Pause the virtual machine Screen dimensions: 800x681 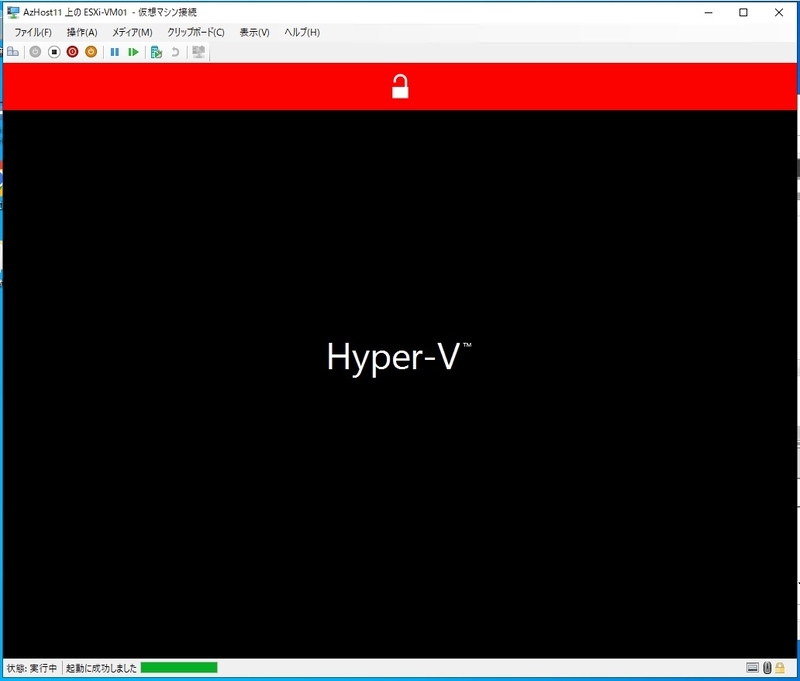(x=115, y=52)
